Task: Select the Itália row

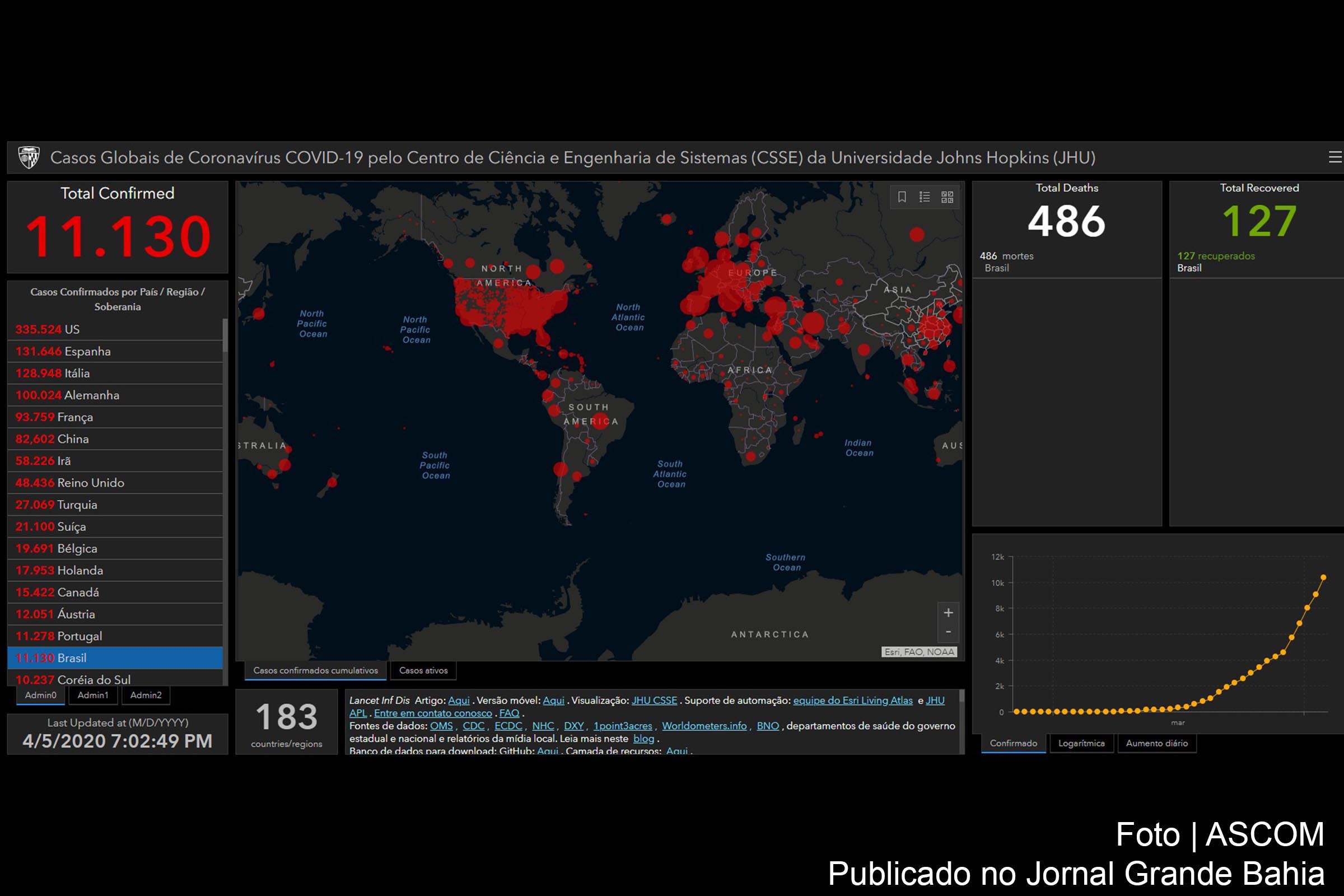Action: (115, 373)
